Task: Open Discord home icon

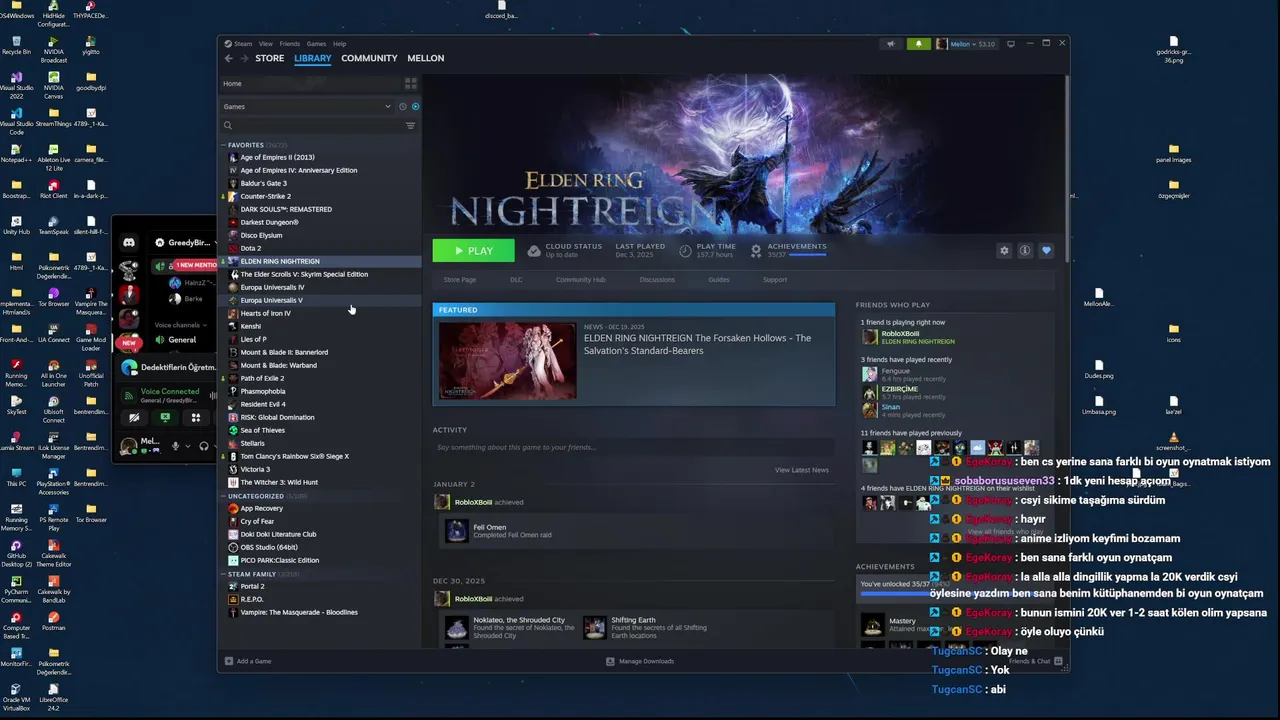Action: click(129, 243)
